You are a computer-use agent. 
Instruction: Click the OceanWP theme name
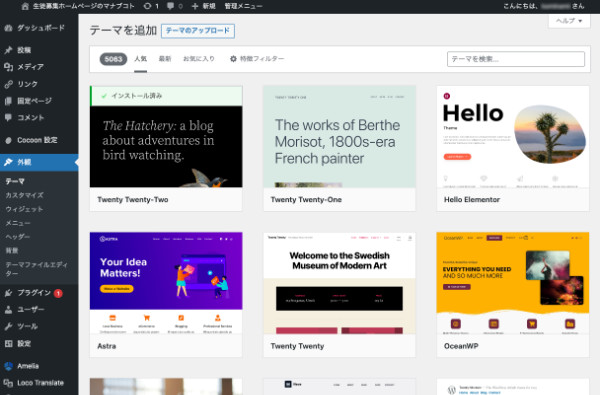pyautogui.click(x=461, y=346)
